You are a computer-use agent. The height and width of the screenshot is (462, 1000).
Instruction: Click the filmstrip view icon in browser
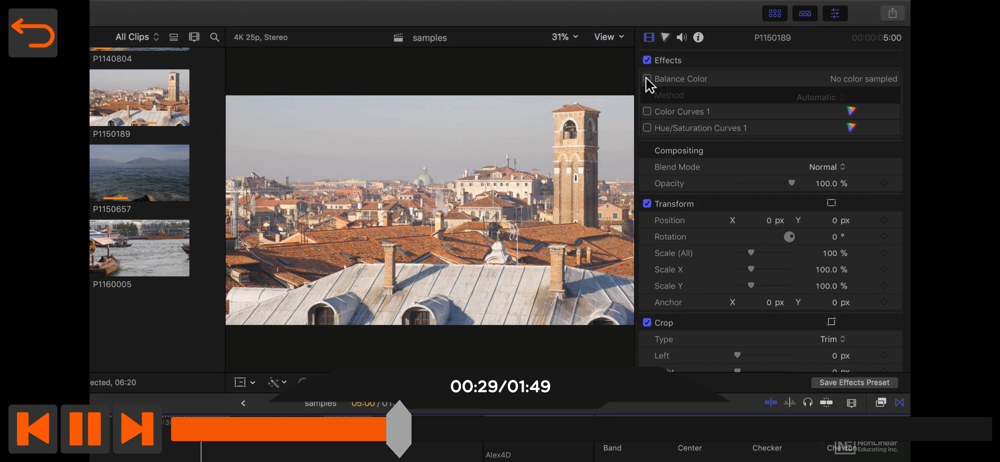tap(194, 38)
